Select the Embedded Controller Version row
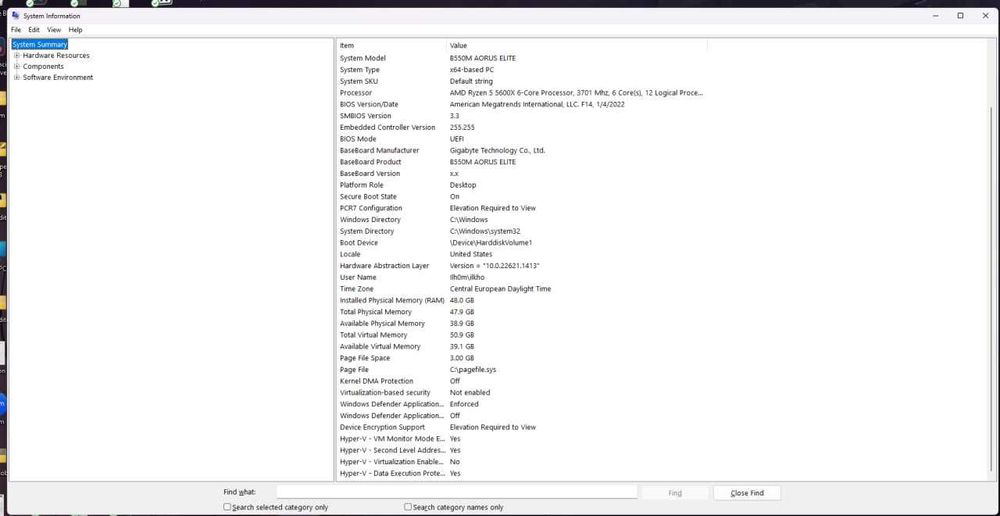Image resolution: width=1000 pixels, height=516 pixels. pos(522,127)
